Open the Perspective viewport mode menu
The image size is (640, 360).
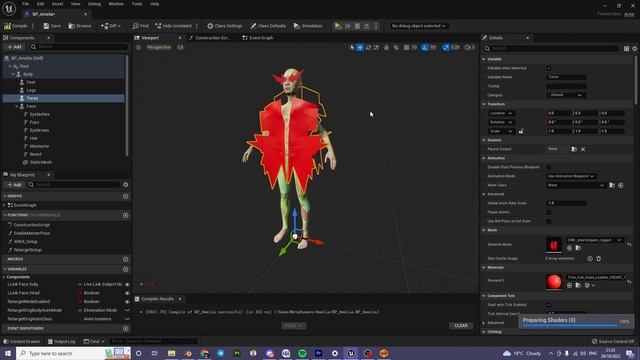tap(159, 47)
